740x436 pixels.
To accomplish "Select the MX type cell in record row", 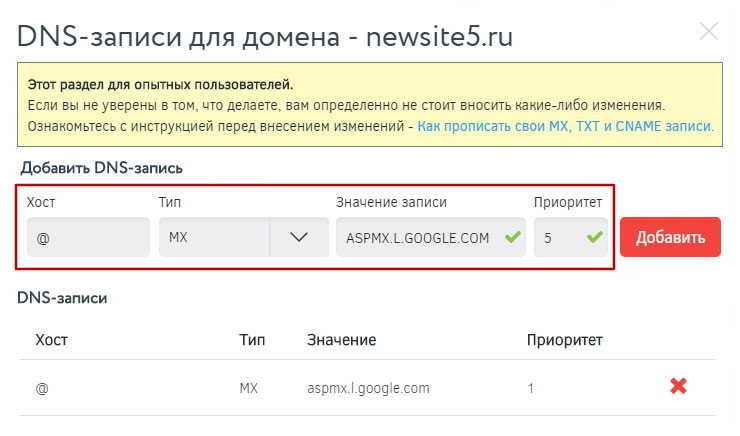I will (x=249, y=387).
